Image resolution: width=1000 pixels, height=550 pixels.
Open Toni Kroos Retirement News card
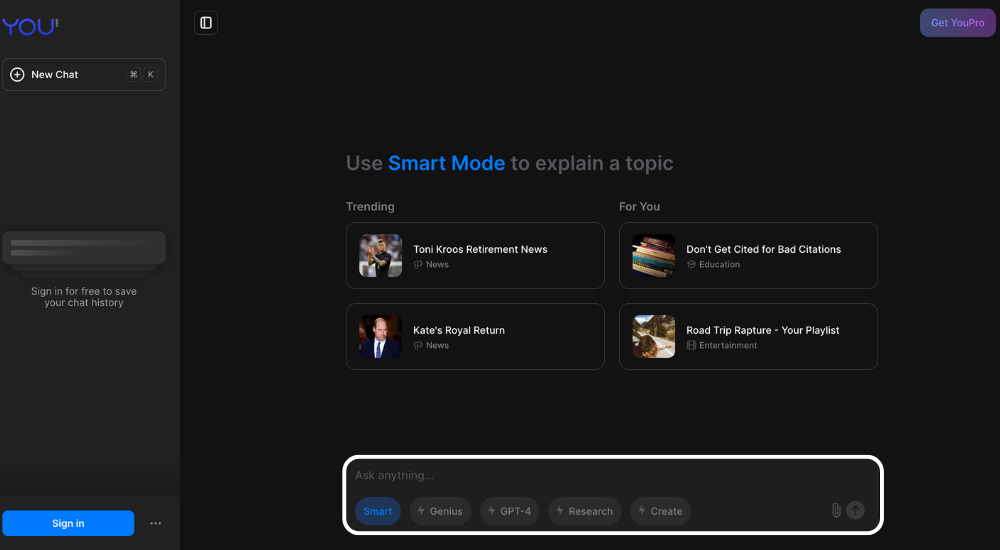[475, 255]
